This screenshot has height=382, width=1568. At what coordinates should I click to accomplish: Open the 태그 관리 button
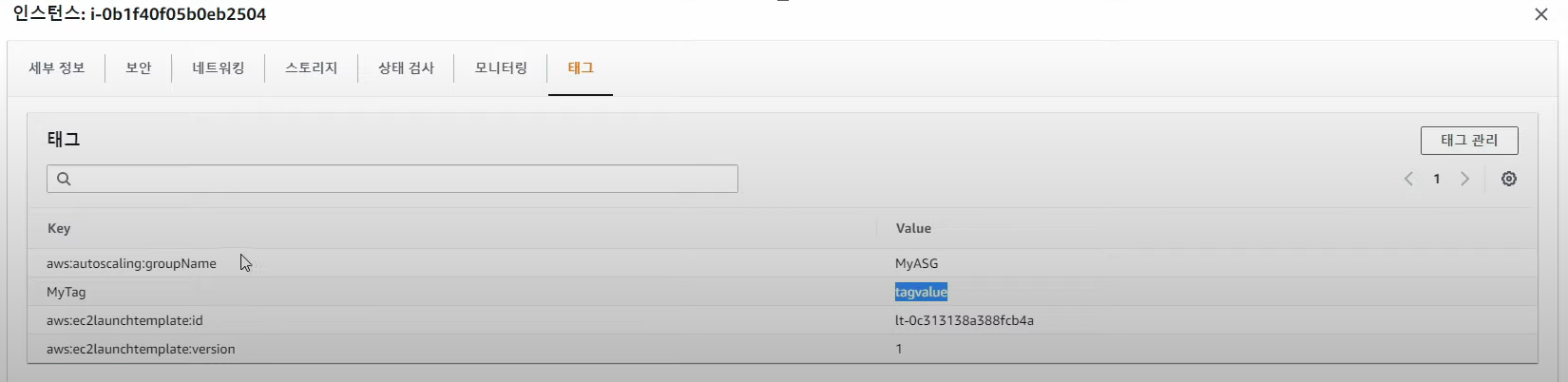1469,141
